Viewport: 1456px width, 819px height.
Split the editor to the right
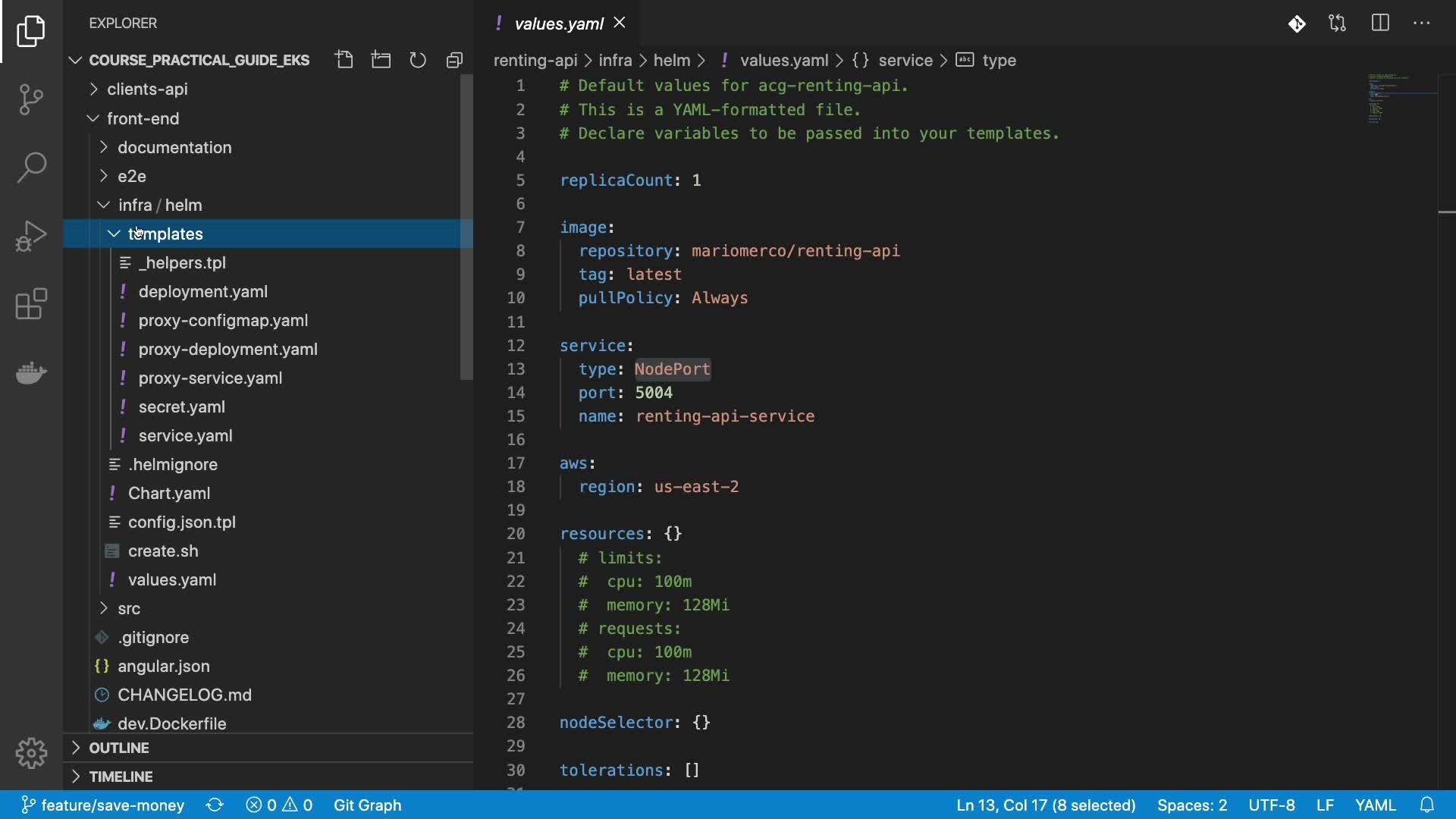tap(1380, 24)
